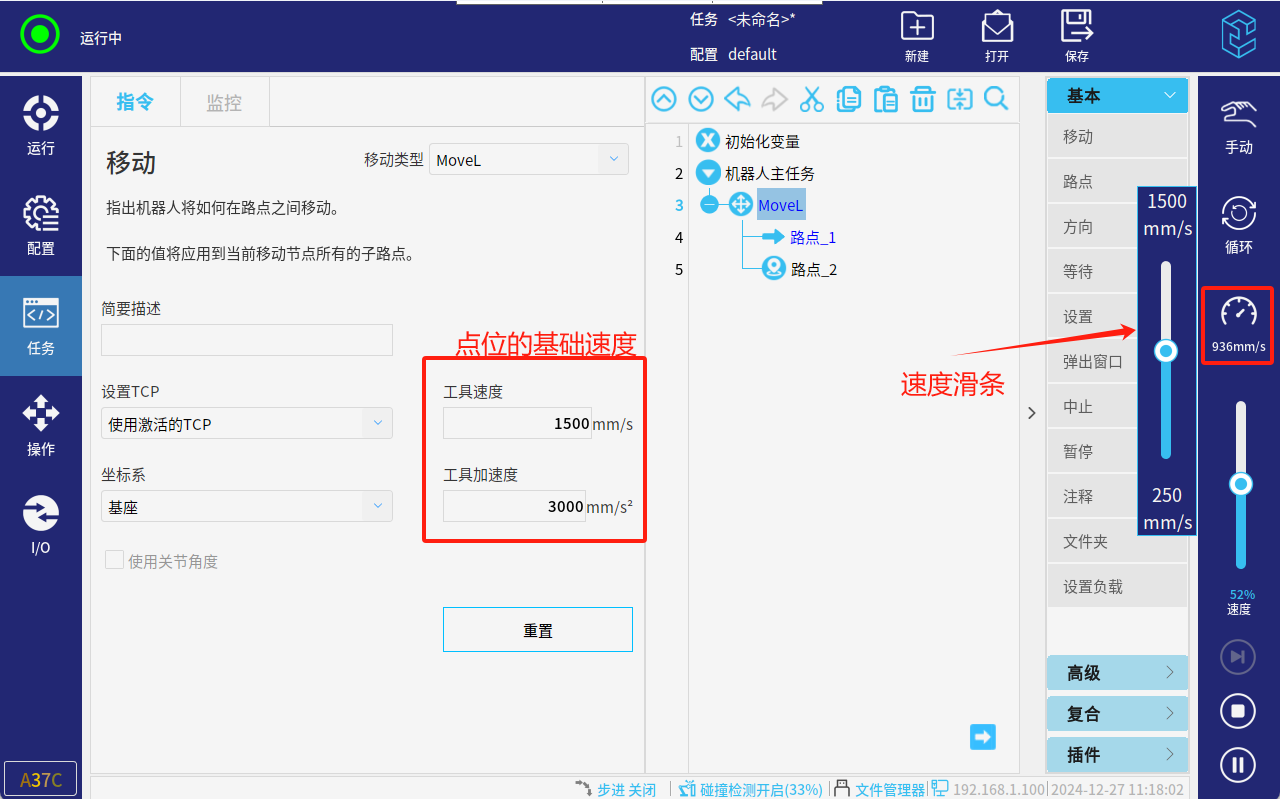Open the 设置TCP dropdown

(x=246, y=424)
